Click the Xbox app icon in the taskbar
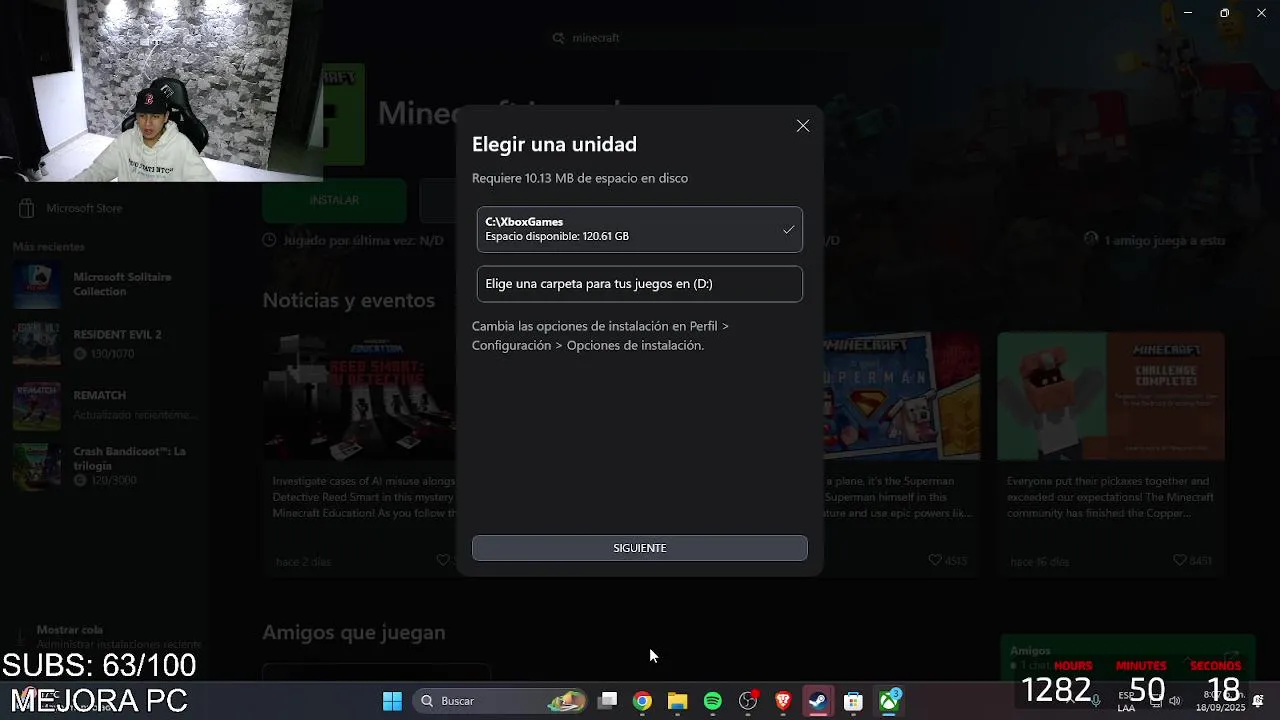 click(x=889, y=701)
